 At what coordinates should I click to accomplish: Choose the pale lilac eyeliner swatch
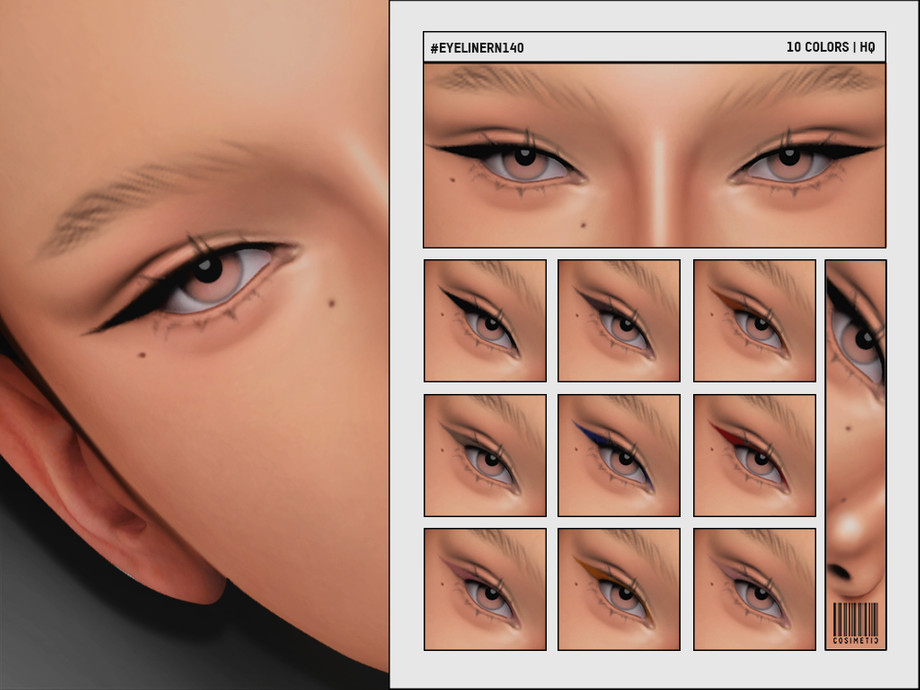[754, 589]
